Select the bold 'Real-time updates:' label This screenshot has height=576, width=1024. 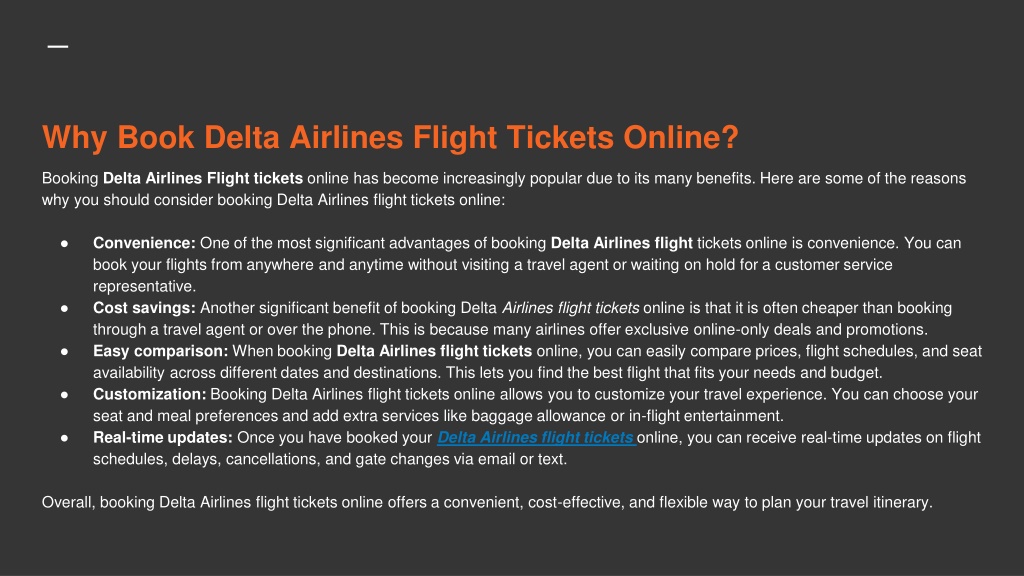point(163,437)
